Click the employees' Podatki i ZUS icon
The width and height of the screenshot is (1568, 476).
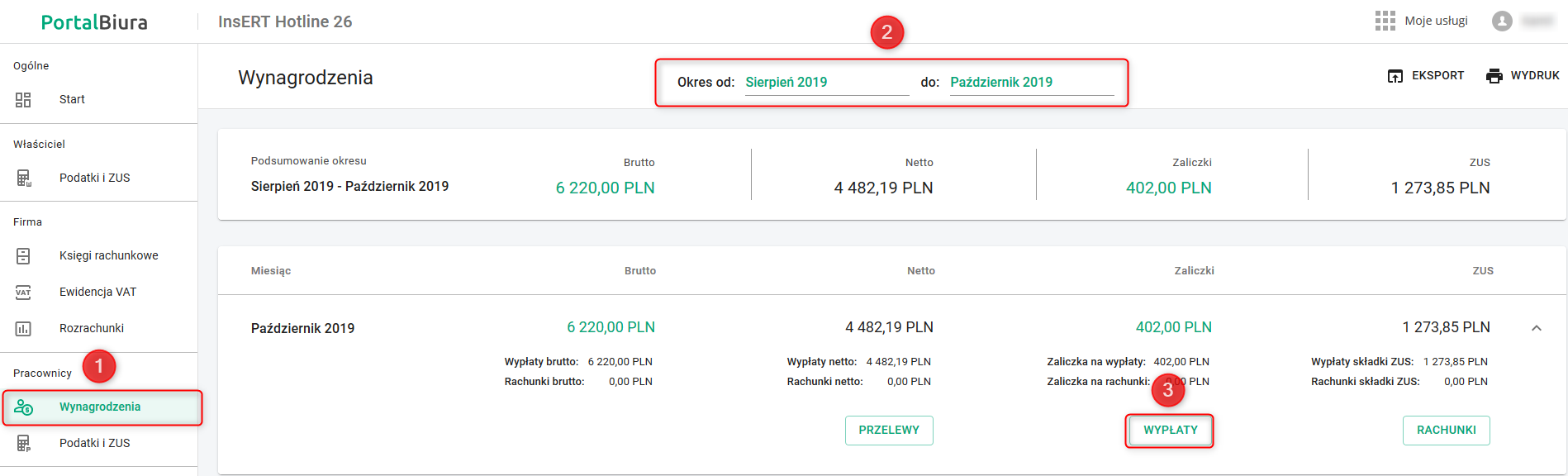23,444
